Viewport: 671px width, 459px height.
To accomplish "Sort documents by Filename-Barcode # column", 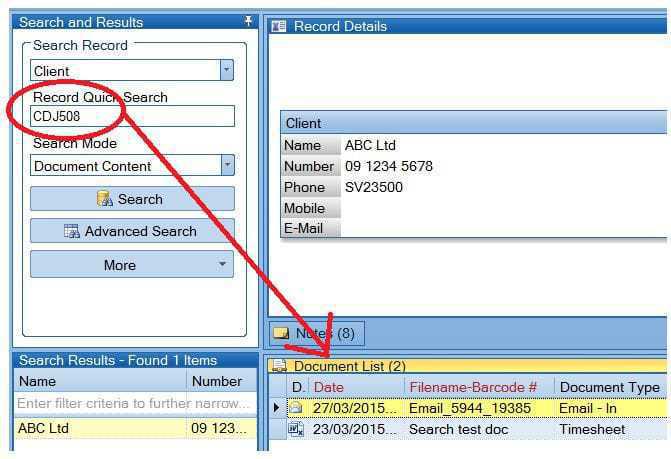I will point(479,387).
